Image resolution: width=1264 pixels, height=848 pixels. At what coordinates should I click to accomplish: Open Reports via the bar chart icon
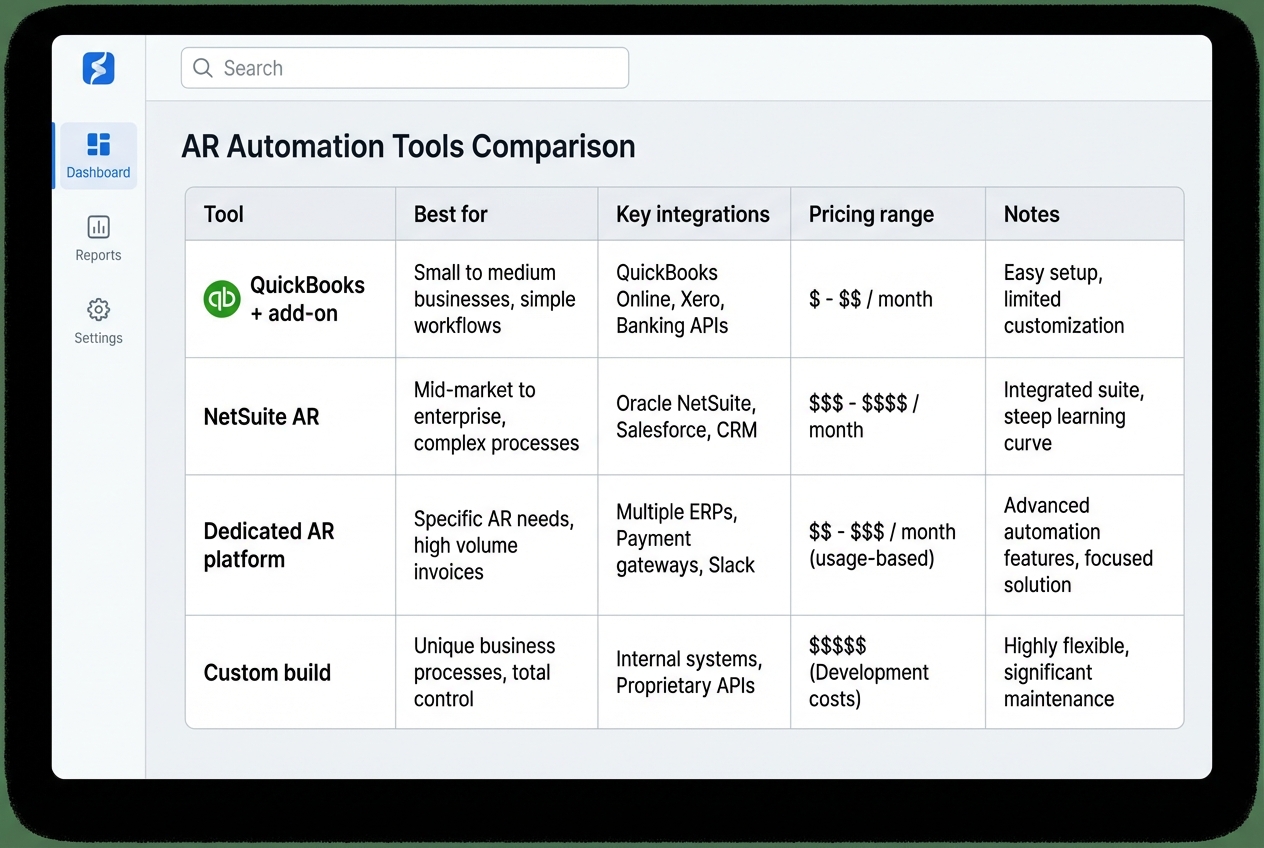(x=97, y=227)
